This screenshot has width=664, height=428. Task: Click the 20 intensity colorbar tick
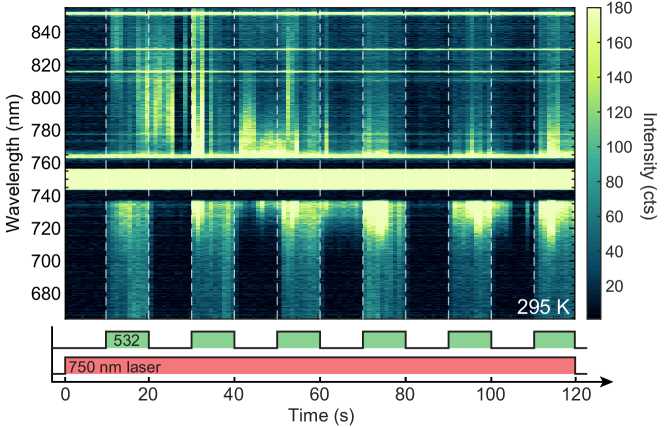(614, 287)
